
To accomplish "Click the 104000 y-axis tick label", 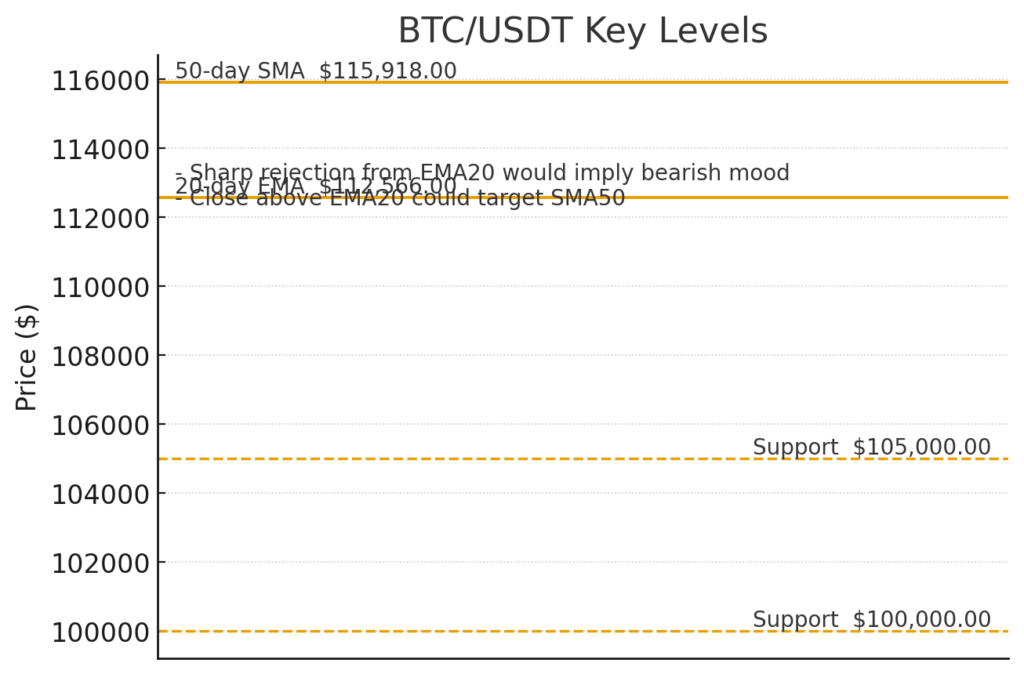I will (x=101, y=494).
